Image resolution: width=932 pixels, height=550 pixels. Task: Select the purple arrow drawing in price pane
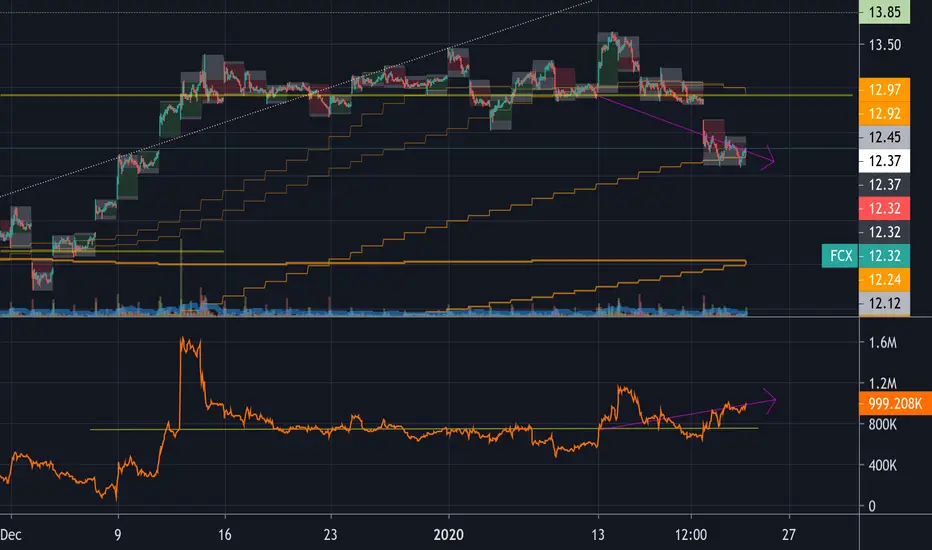[x=685, y=128]
